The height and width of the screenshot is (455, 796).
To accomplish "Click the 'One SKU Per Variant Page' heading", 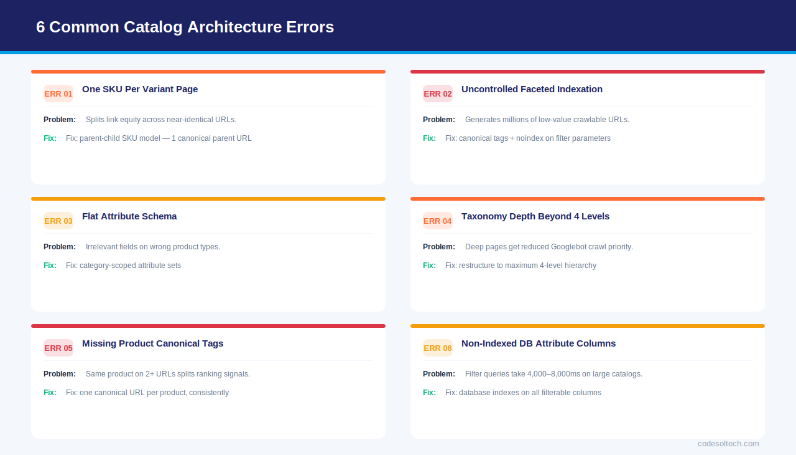I will pos(140,89).
